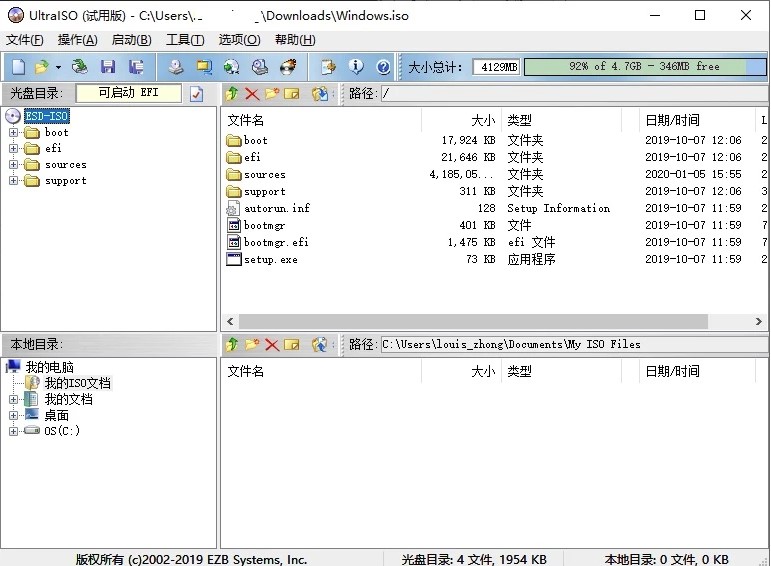Expand the sources folder in disc tree
This screenshot has width=771, height=566.
13,164
